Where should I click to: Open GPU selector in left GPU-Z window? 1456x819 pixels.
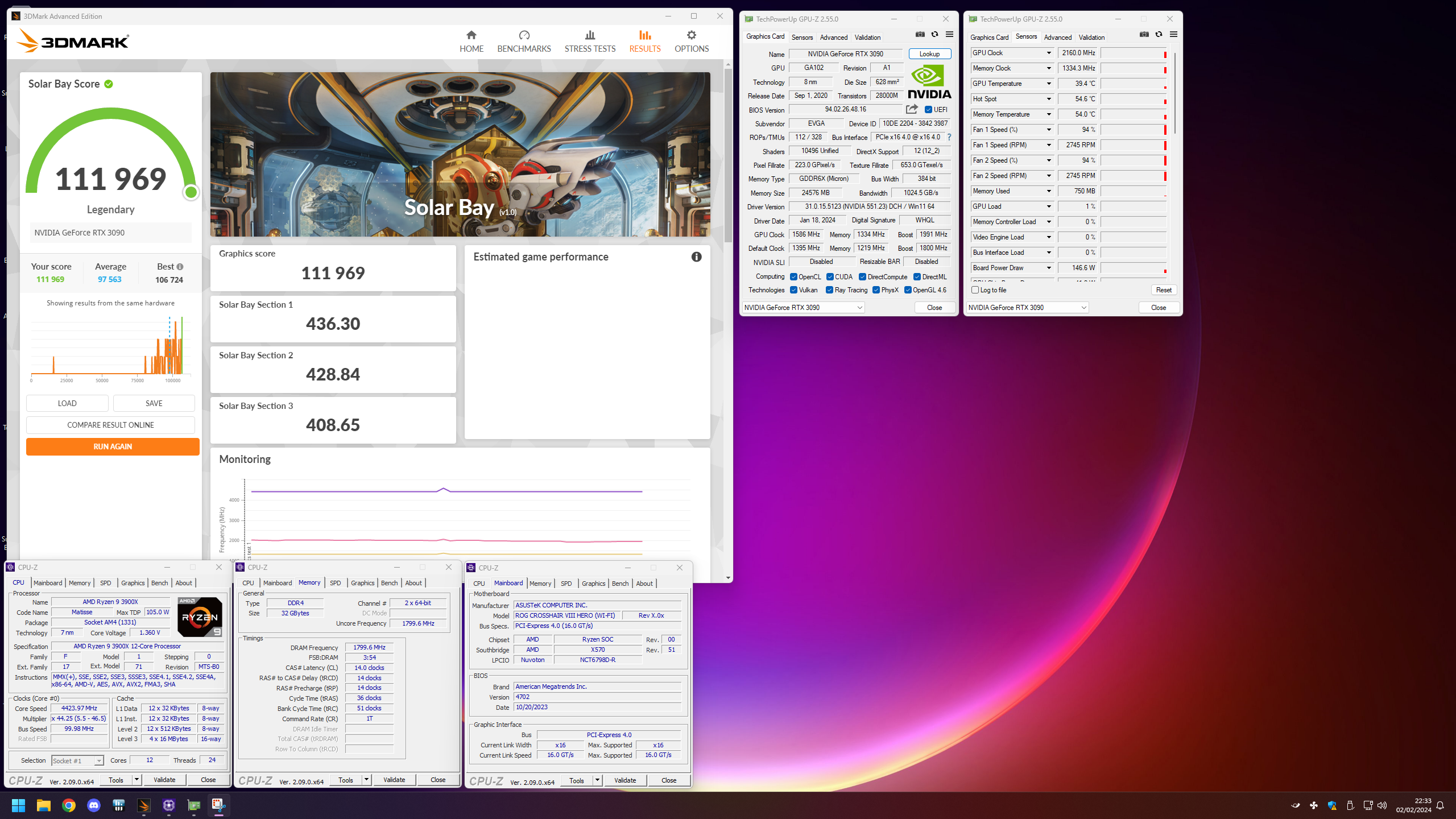[x=803, y=308]
